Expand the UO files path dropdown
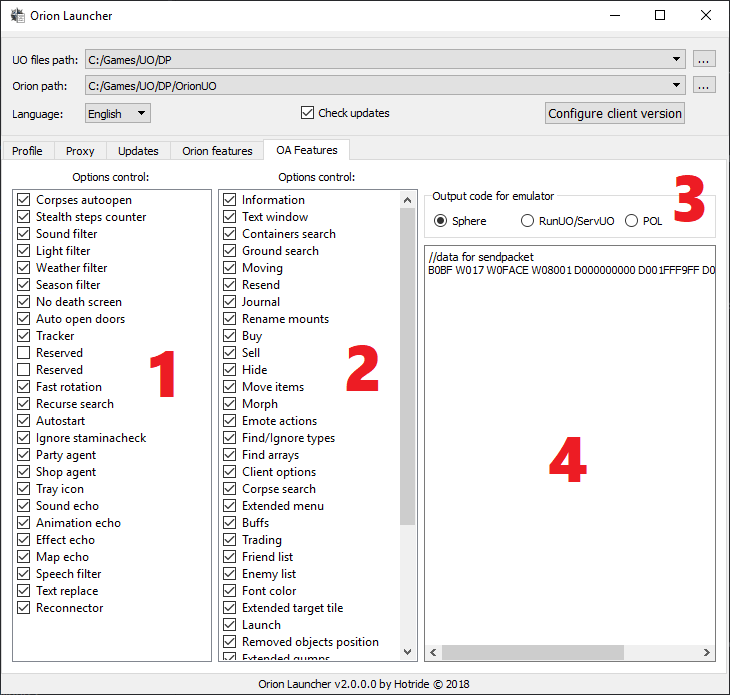 point(676,59)
